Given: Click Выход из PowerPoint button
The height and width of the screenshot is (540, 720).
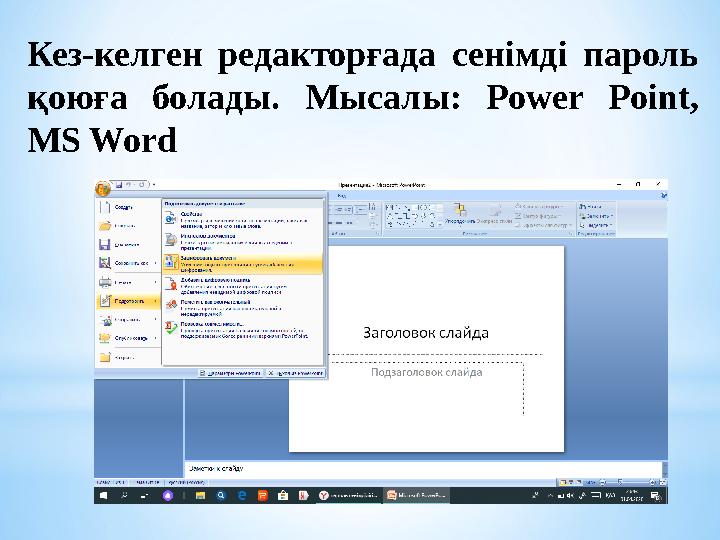Looking at the screenshot, I should coord(296,373).
